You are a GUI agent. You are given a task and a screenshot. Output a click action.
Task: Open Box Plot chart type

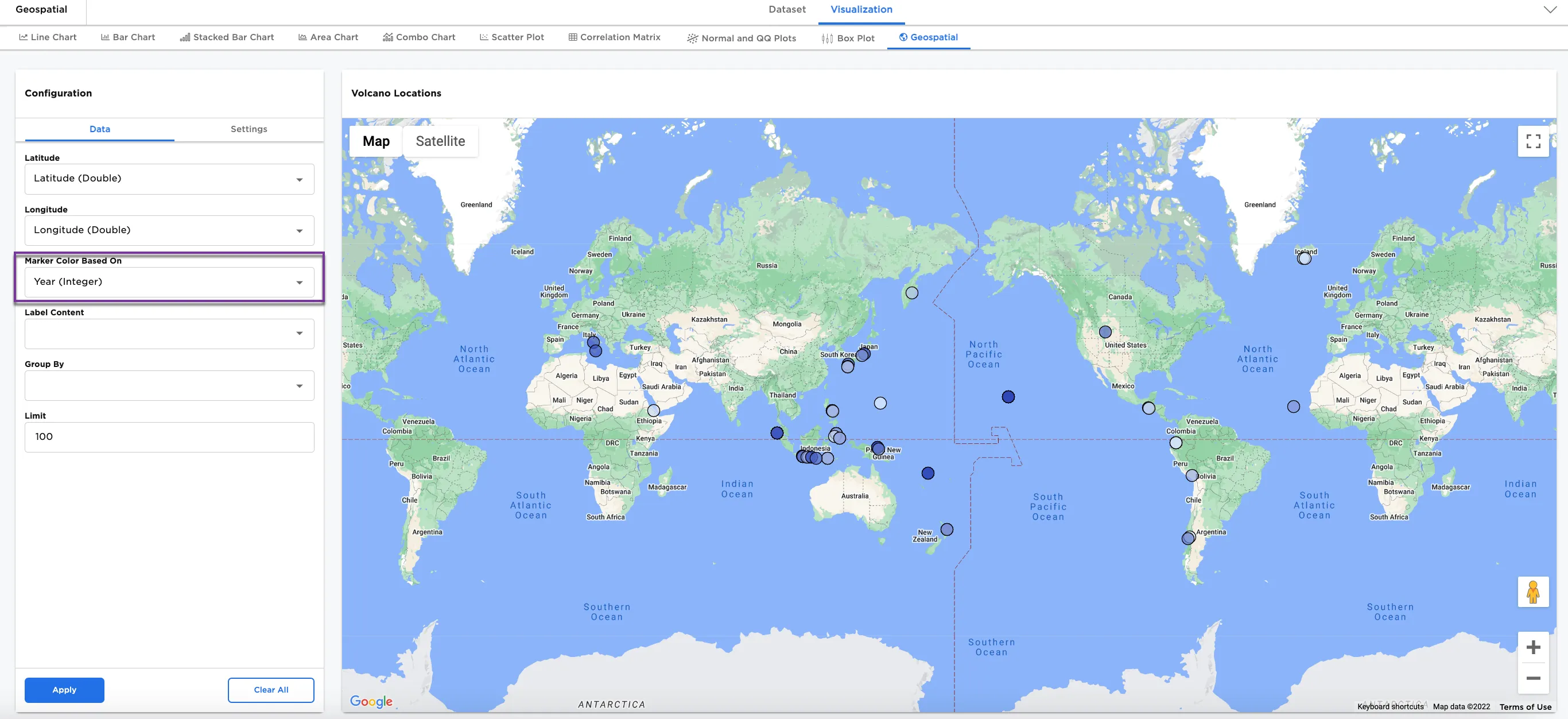click(847, 38)
